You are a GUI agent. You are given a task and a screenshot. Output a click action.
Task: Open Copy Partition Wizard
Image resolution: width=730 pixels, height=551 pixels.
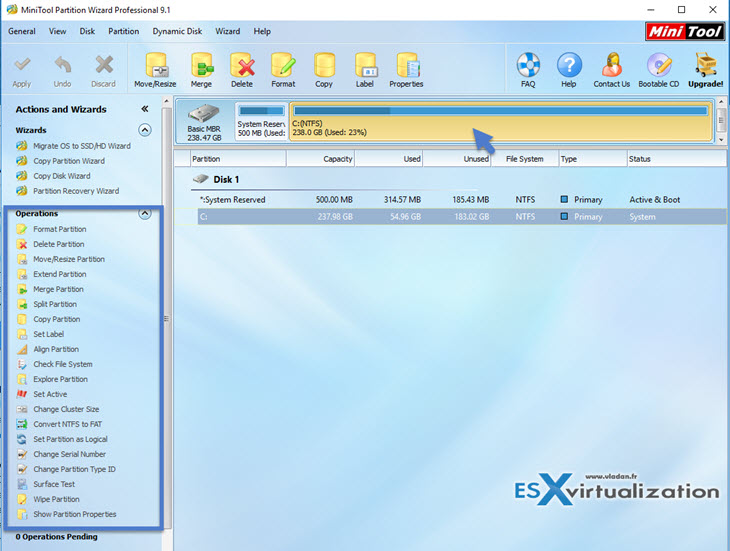(61, 161)
